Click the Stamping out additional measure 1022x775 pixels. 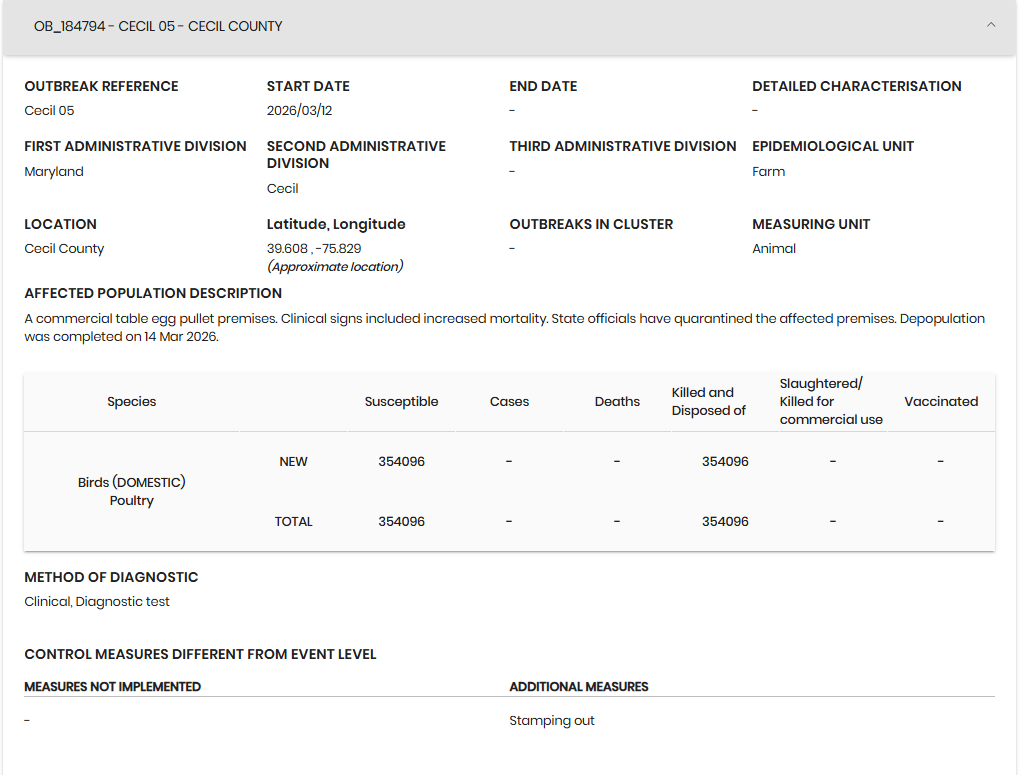(x=551, y=721)
